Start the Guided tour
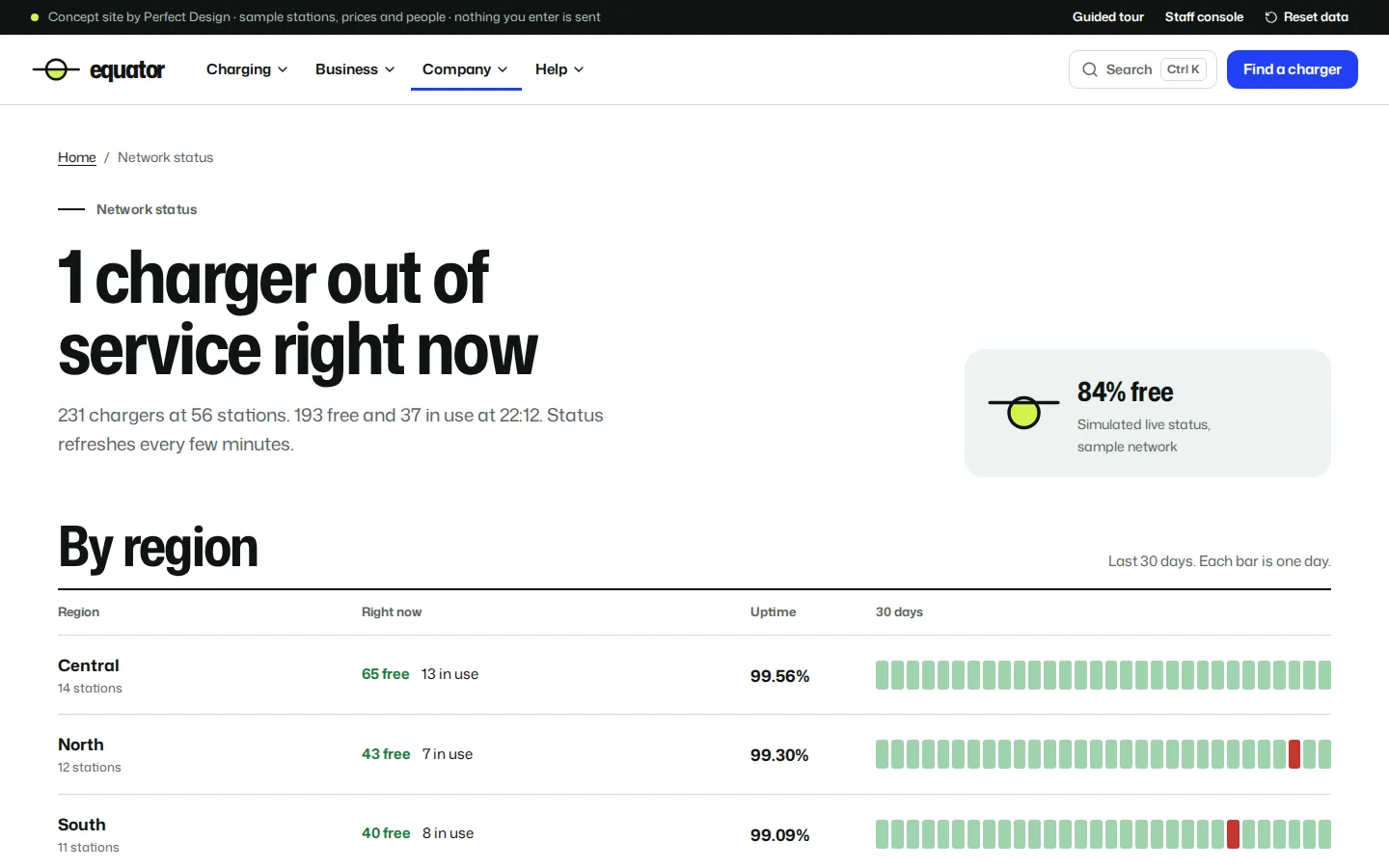Image resolution: width=1389 pixels, height=868 pixels. [x=1108, y=17]
